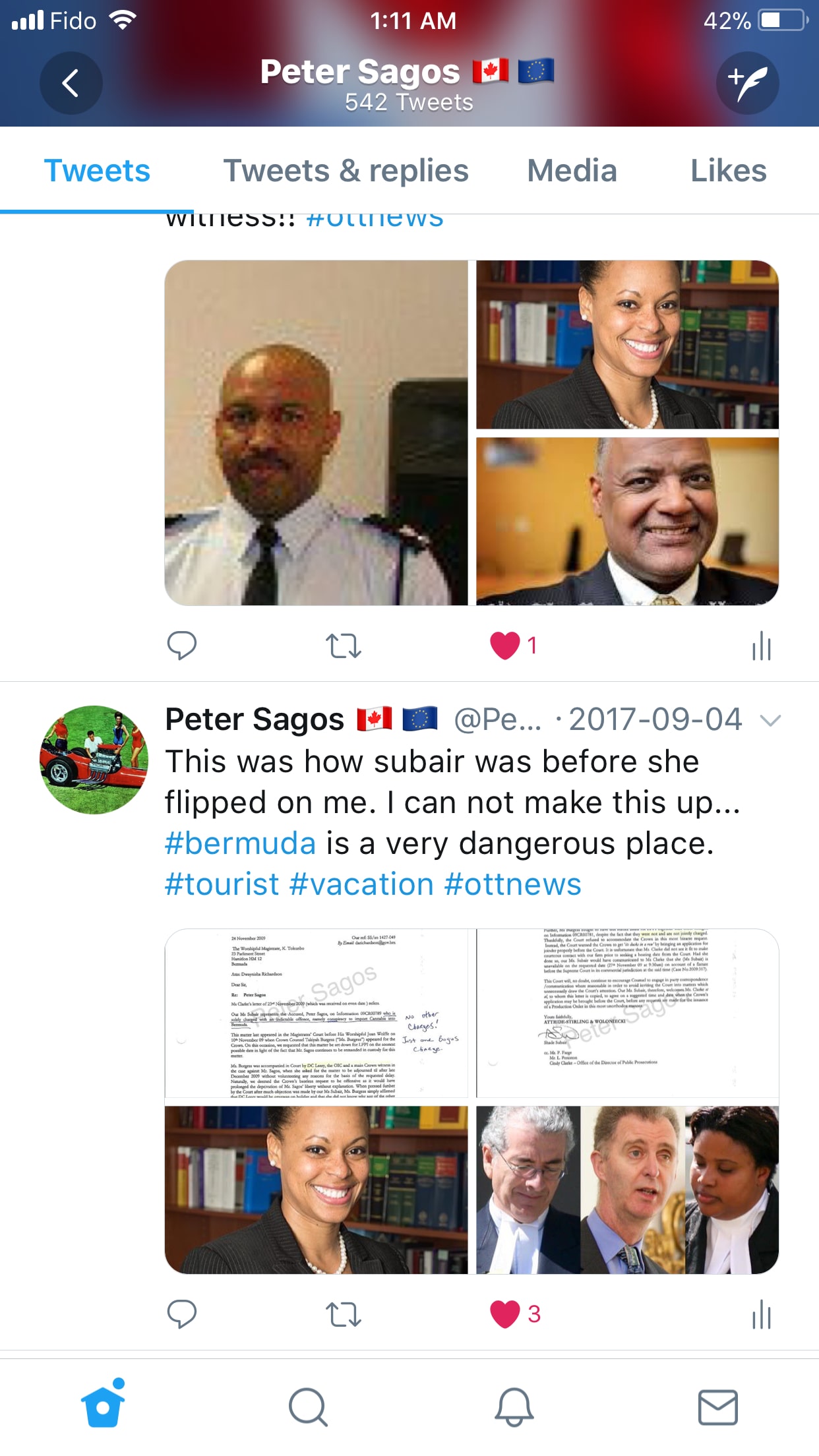Compose a new tweet with feather icon
Image resolution: width=819 pixels, height=1456 pixels.
click(x=748, y=83)
